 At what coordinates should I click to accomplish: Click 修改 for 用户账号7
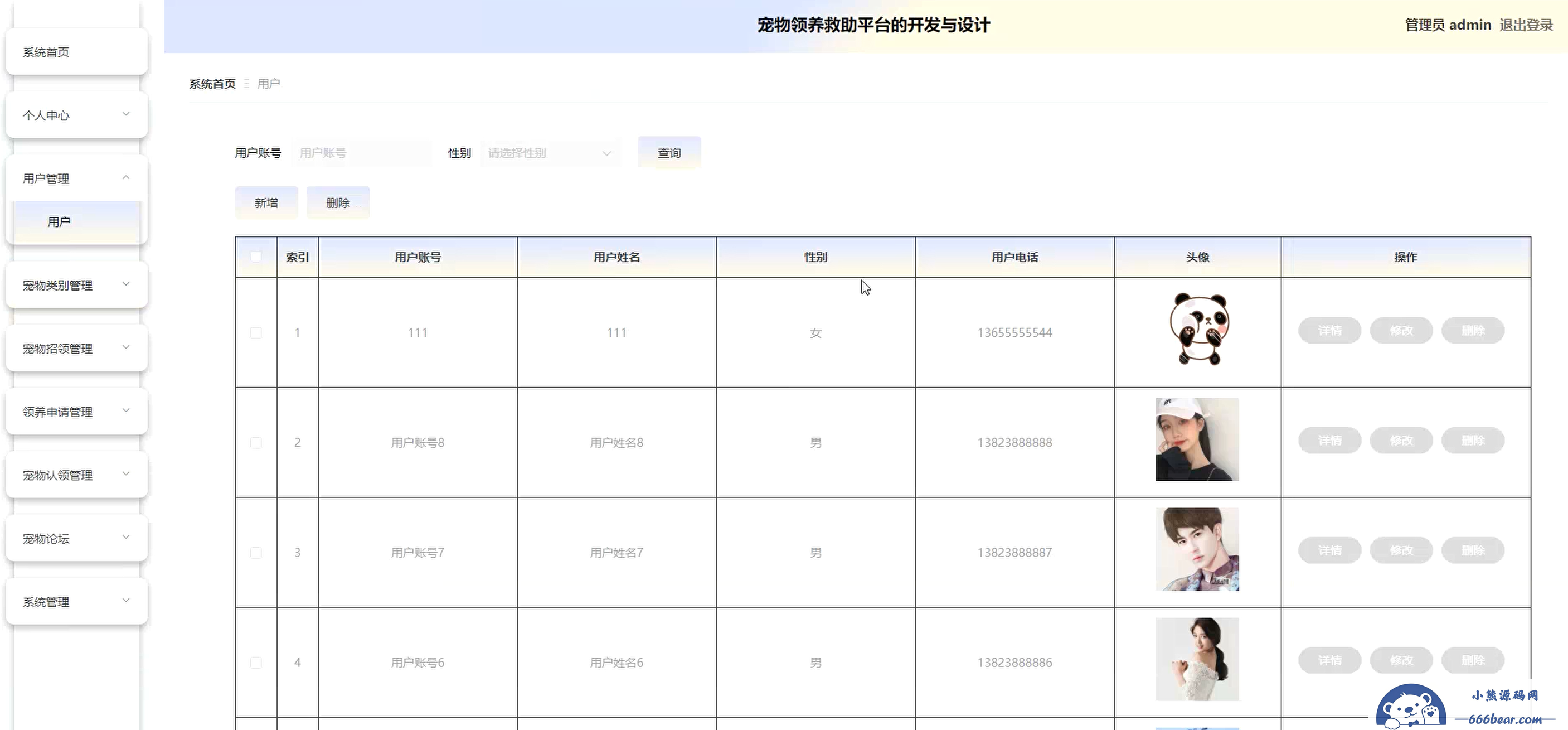(x=1401, y=550)
